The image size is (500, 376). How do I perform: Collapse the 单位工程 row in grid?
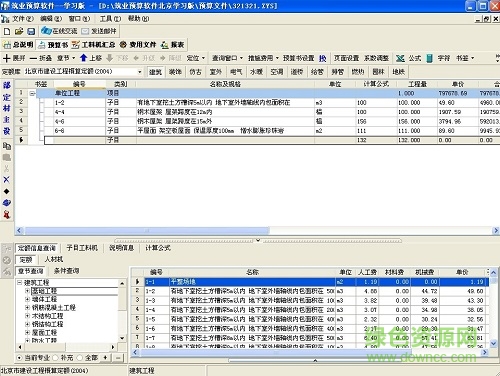32,94
